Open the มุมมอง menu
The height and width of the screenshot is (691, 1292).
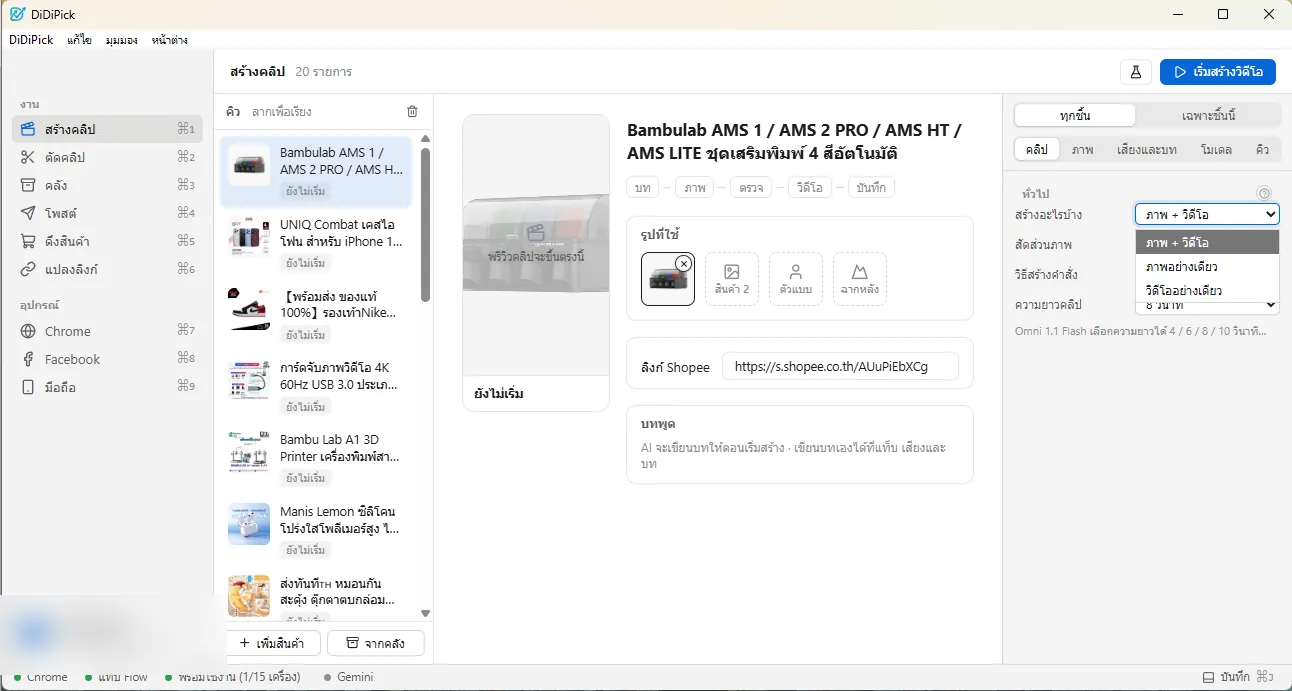coord(121,40)
